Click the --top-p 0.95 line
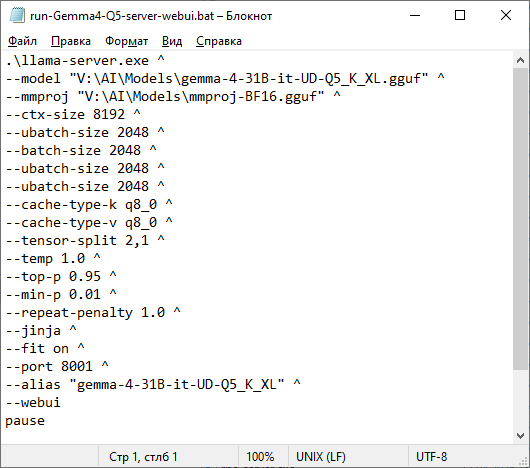This screenshot has width=530, height=468. click(61, 277)
